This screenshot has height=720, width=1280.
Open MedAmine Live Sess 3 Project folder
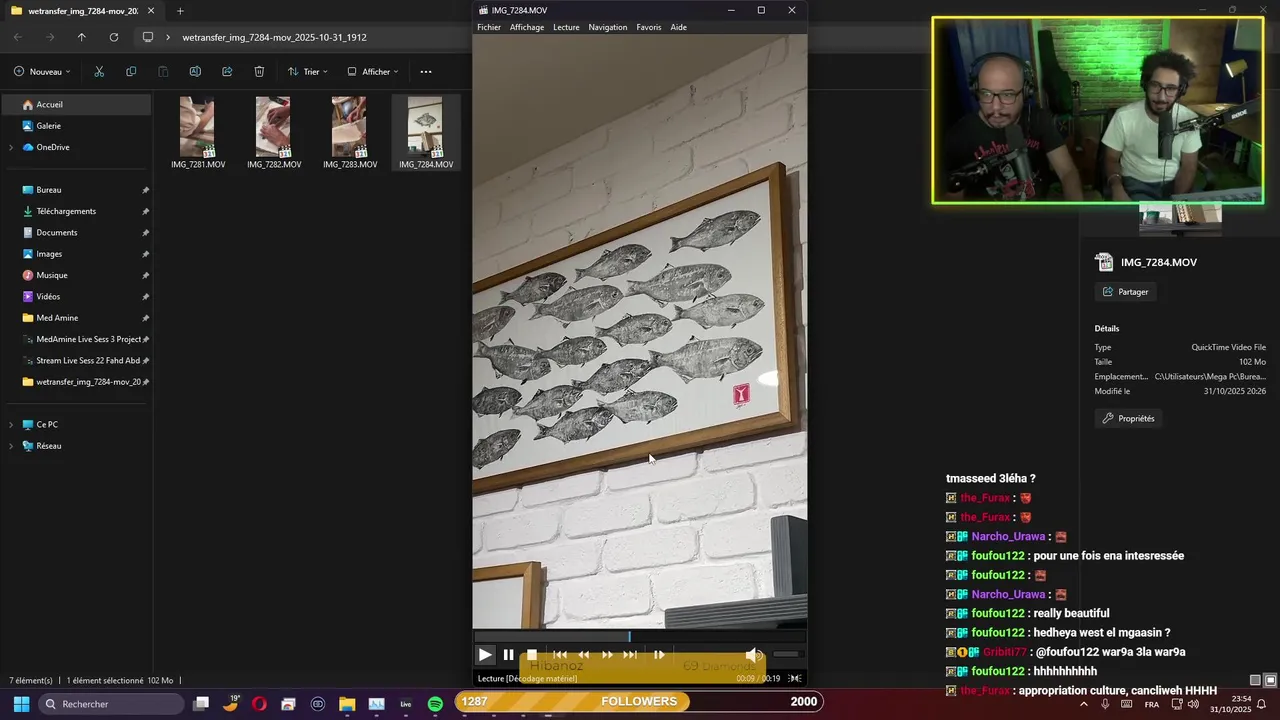76,339
